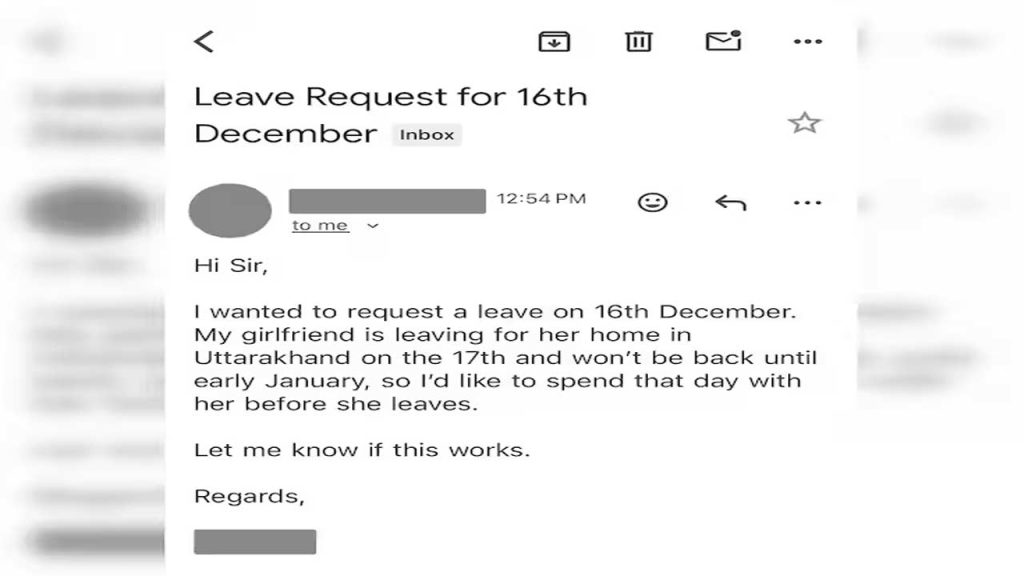
Task: Open the sender's profile avatar
Action: pyautogui.click(x=229, y=210)
